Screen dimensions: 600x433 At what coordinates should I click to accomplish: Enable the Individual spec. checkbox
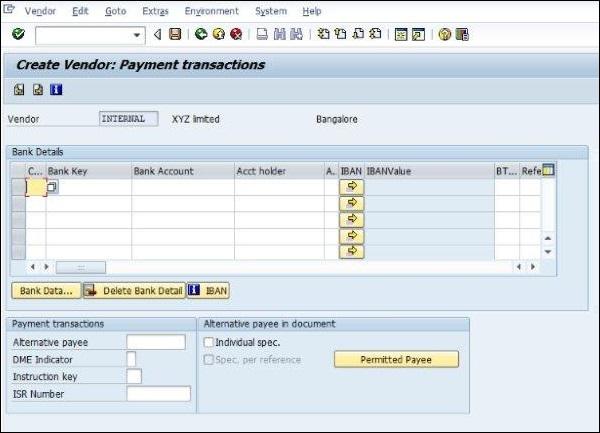click(208, 342)
